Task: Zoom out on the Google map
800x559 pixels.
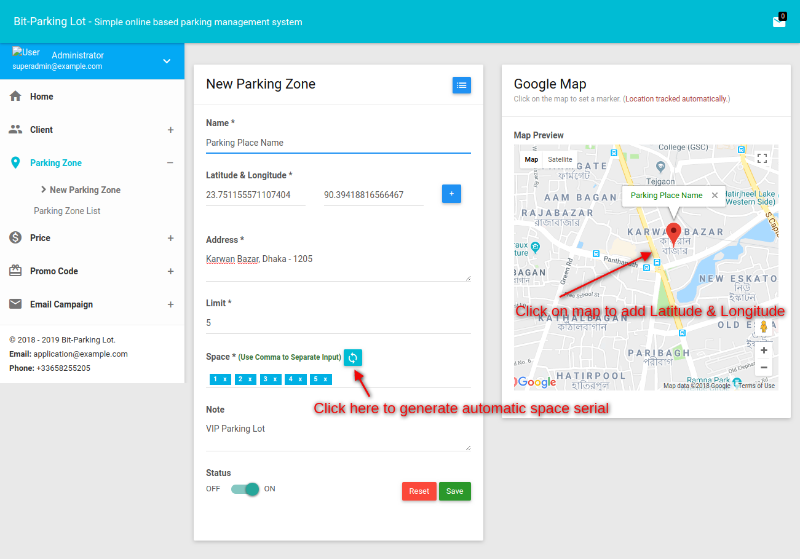Action: tap(764, 368)
